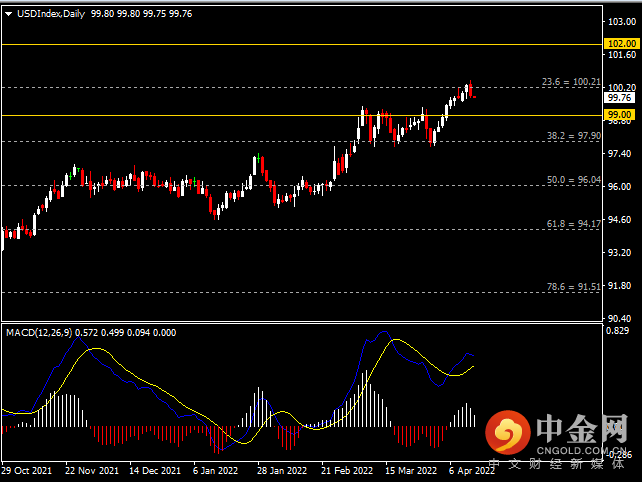
Task: Click MACD values 0.572 0.499 0.094 0.000
Action: (126, 333)
